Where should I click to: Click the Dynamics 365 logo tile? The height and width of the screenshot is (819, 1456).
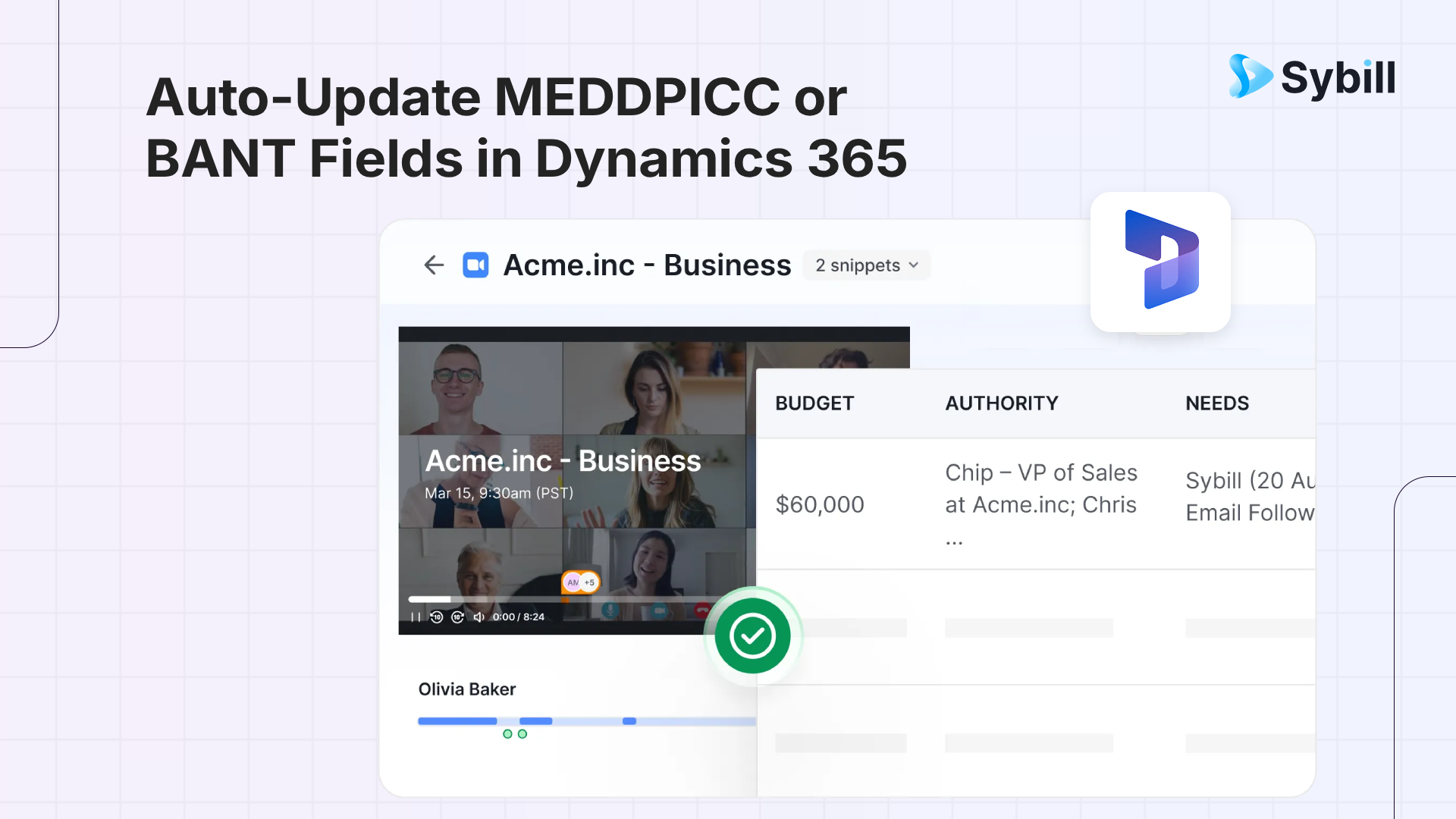point(1160,262)
